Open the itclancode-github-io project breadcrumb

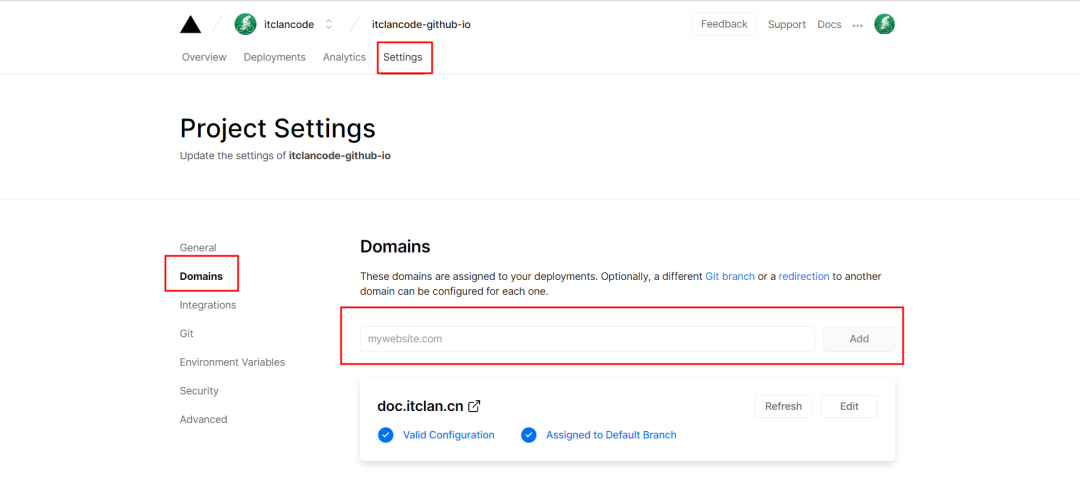(421, 24)
